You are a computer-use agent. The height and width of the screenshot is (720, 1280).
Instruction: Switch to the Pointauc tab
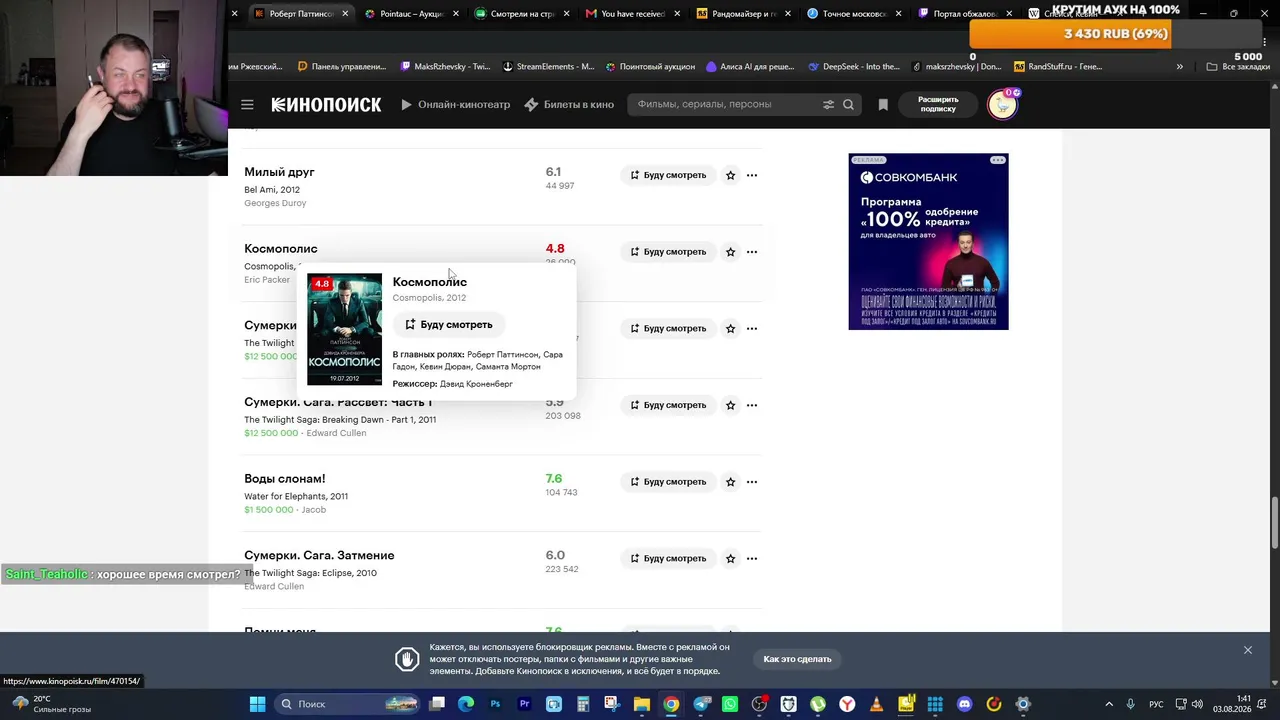[411, 14]
